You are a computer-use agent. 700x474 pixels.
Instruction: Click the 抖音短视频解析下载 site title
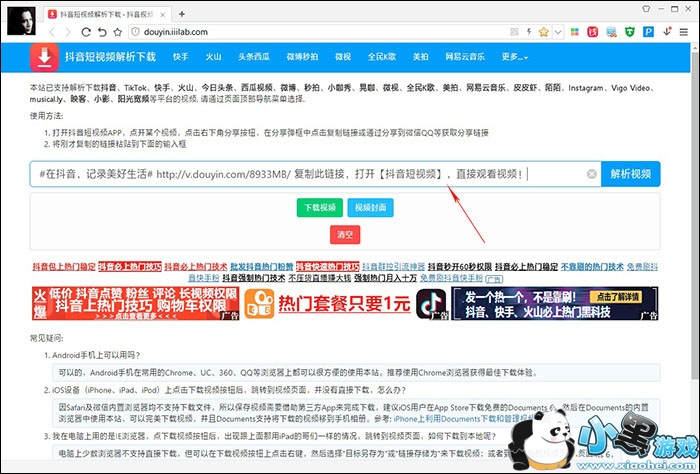110,57
